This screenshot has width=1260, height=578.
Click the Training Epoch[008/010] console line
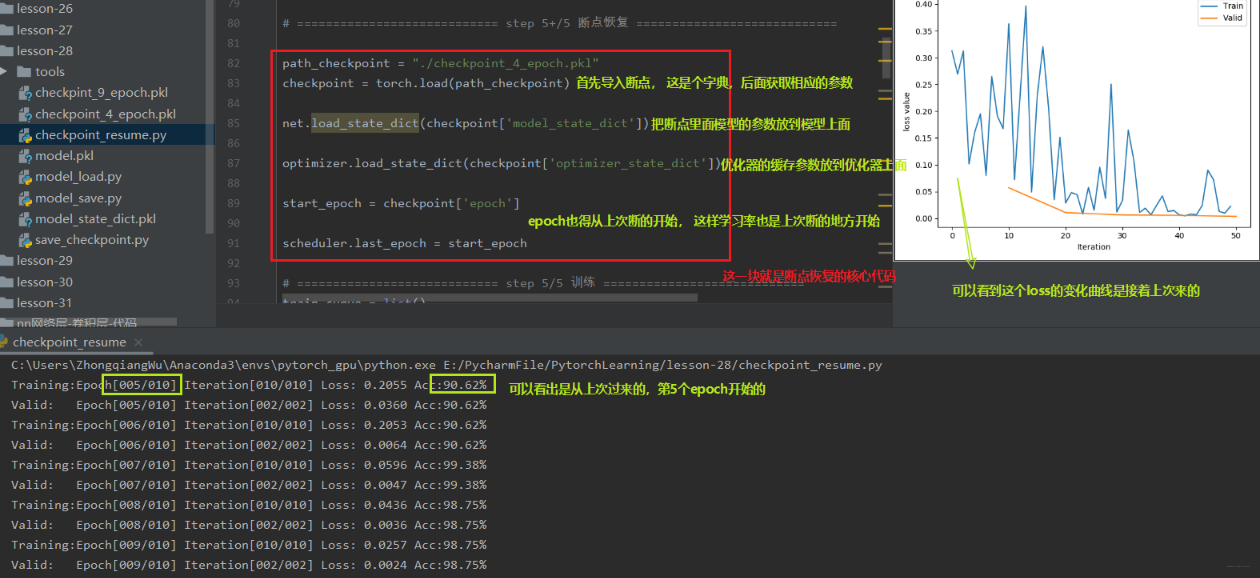click(249, 505)
